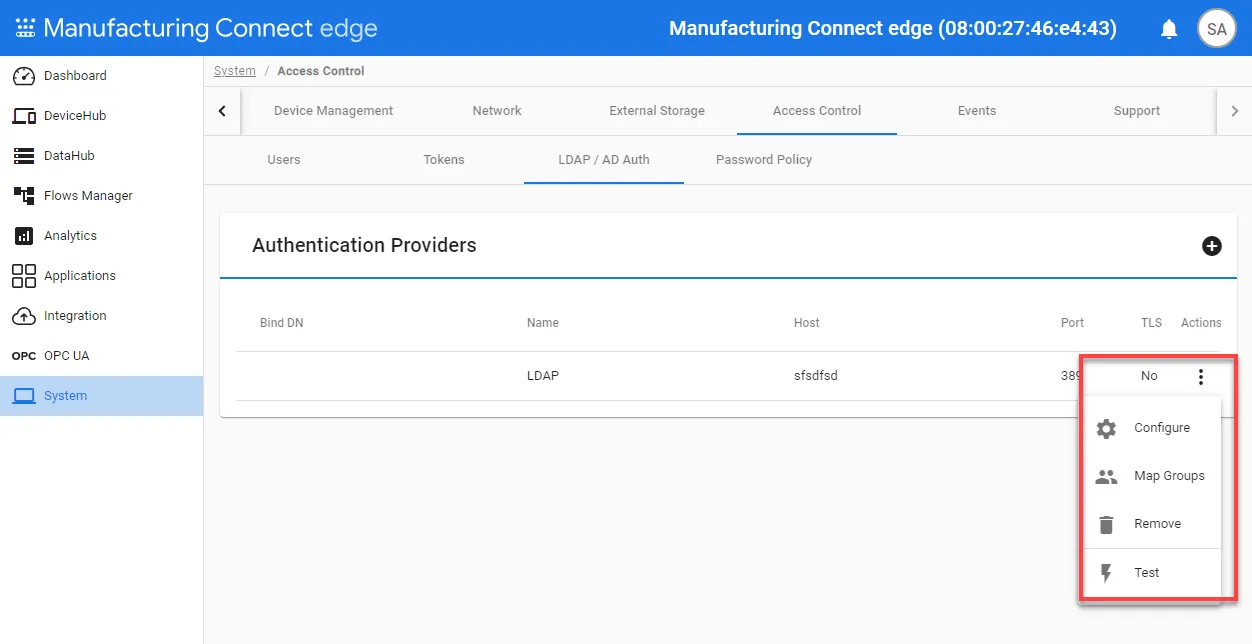The height and width of the screenshot is (644, 1252).
Task: Click the Dashboard gauge icon
Action: click(x=24, y=76)
